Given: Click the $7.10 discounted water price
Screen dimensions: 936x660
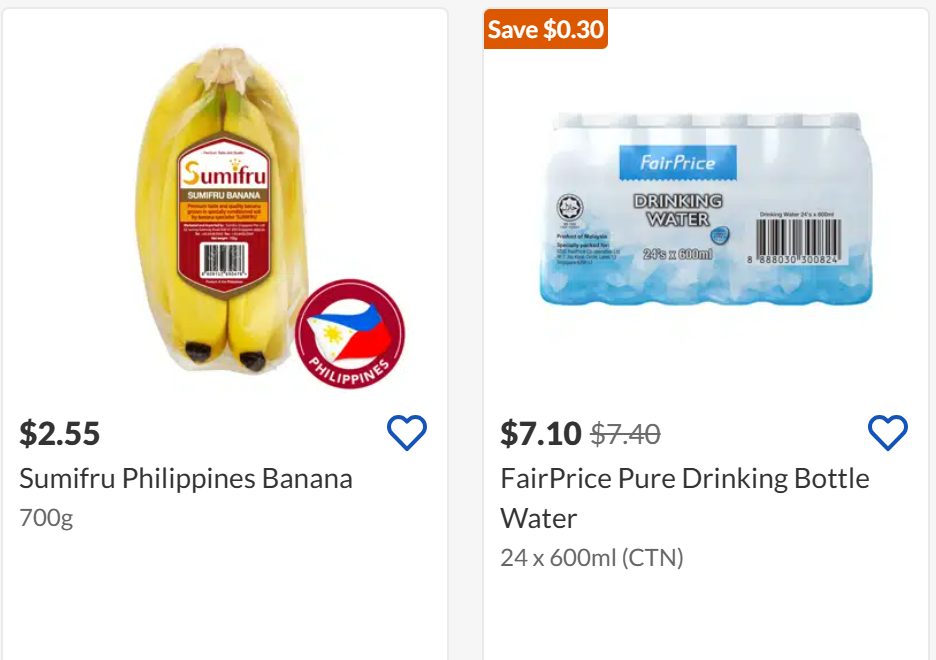Looking at the screenshot, I should (541, 433).
